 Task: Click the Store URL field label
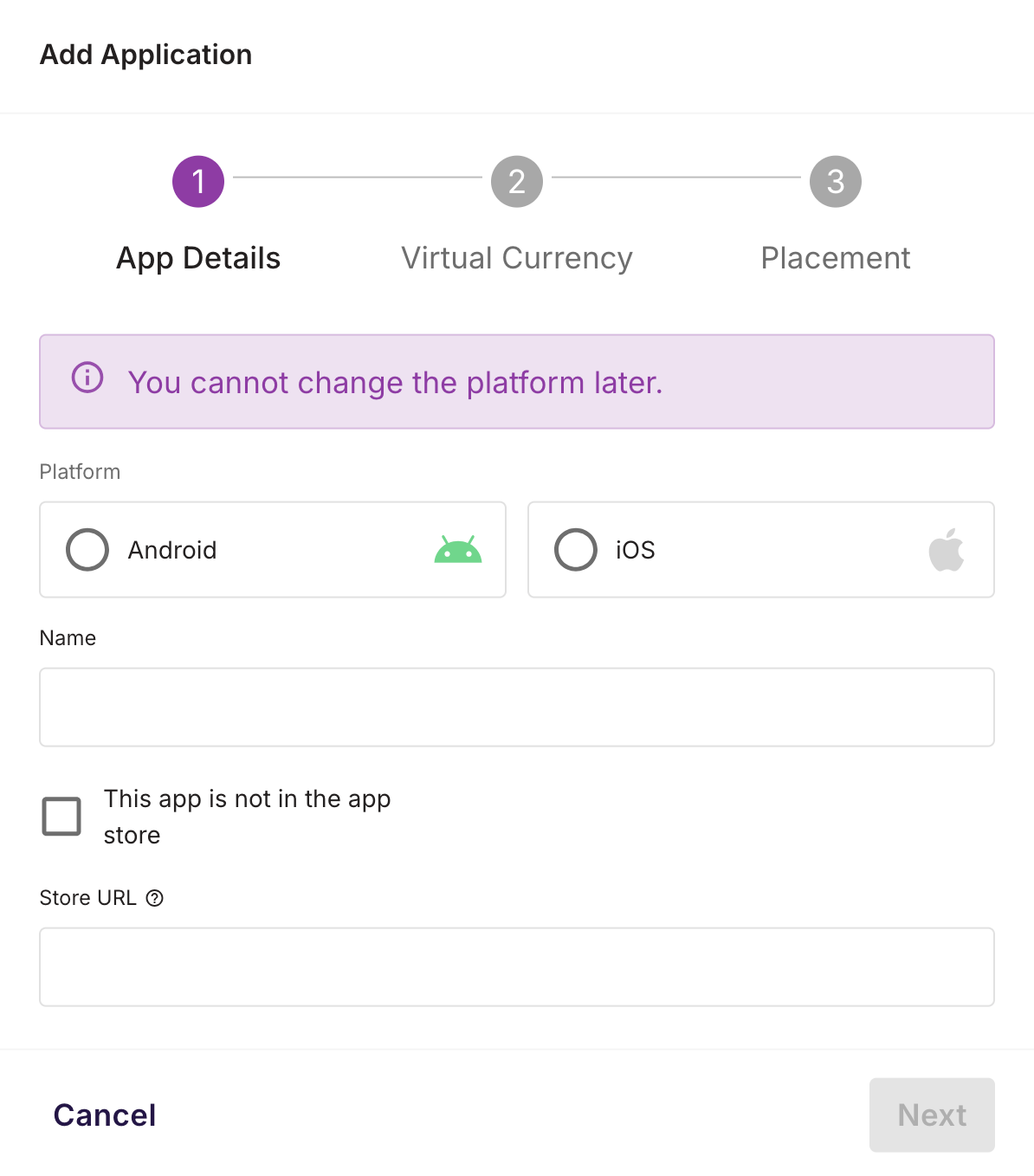click(x=88, y=898)
